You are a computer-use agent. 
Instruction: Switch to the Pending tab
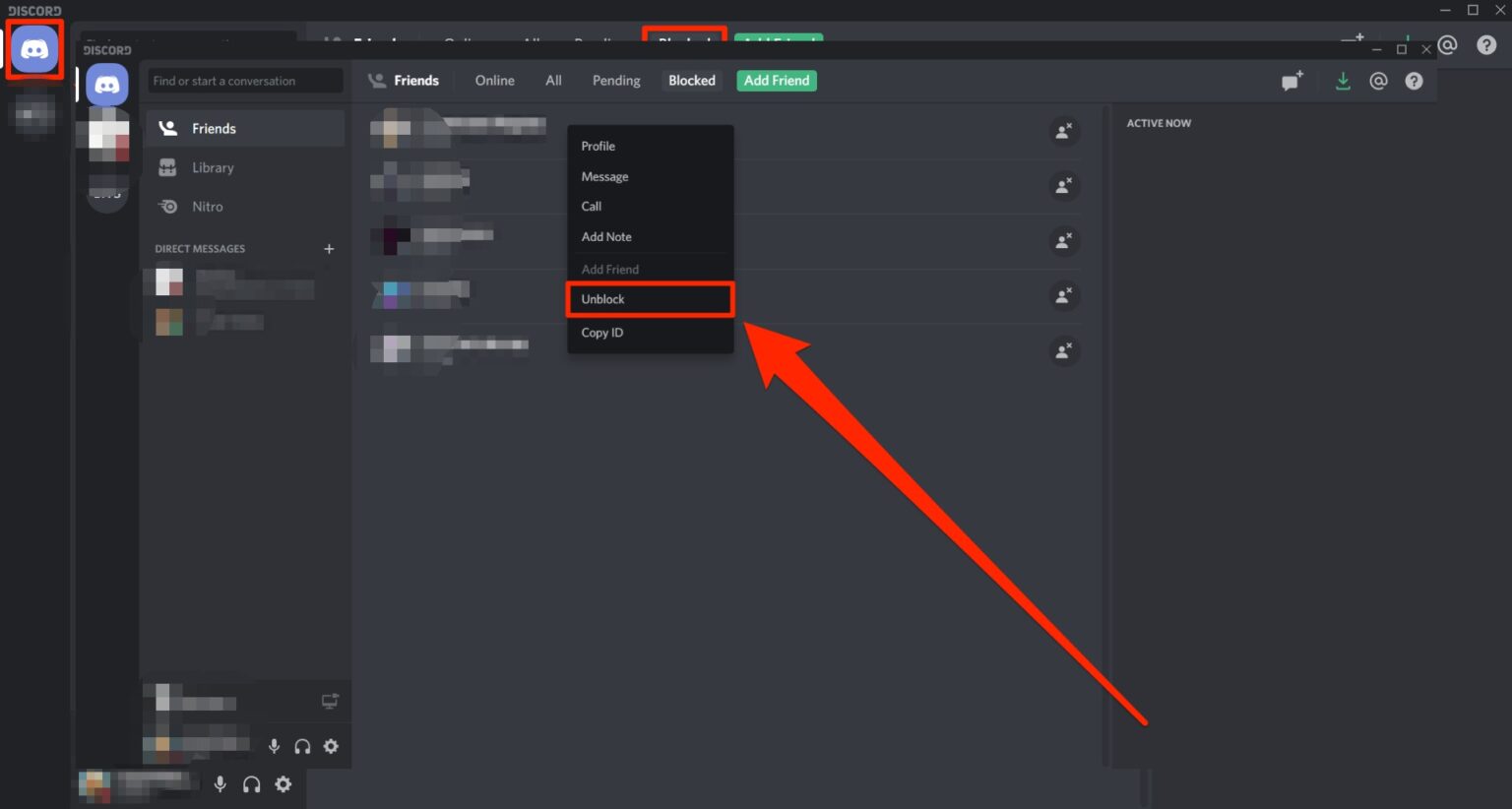[x=616, y=81]
